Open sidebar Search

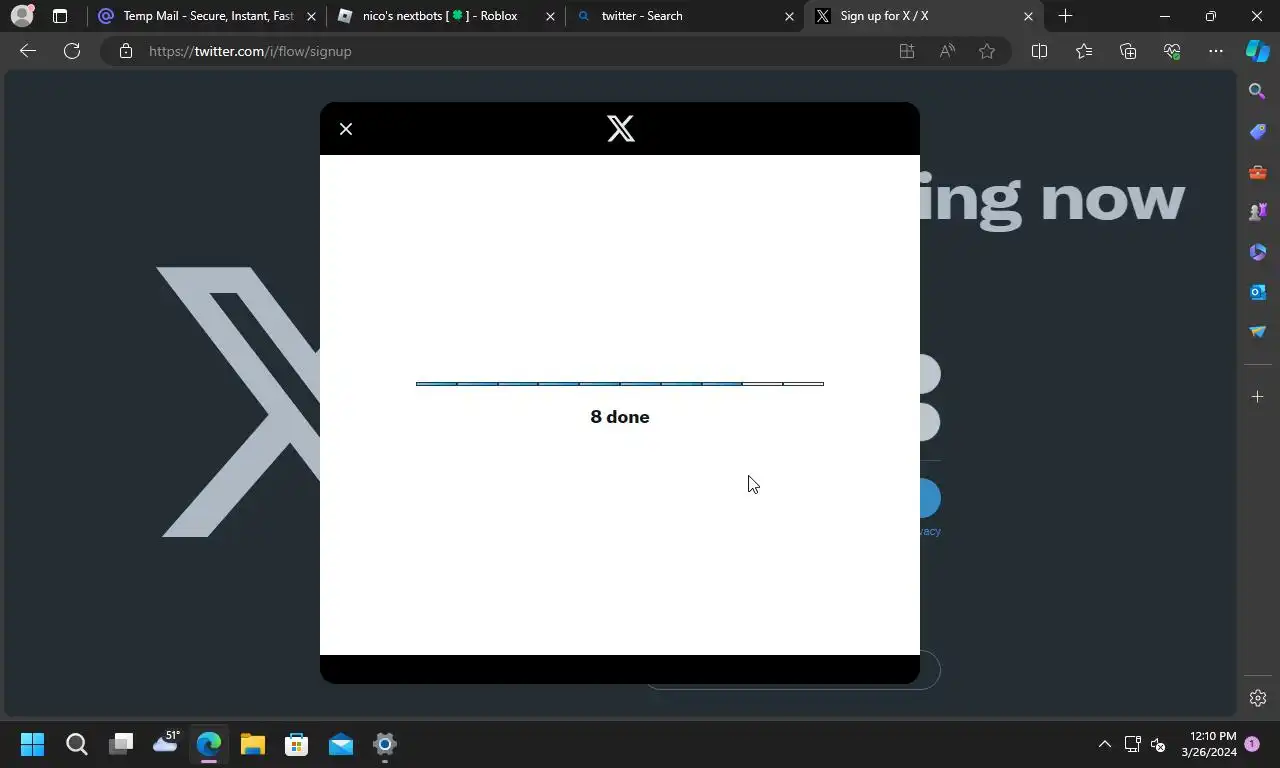(x=1258, y=91)
